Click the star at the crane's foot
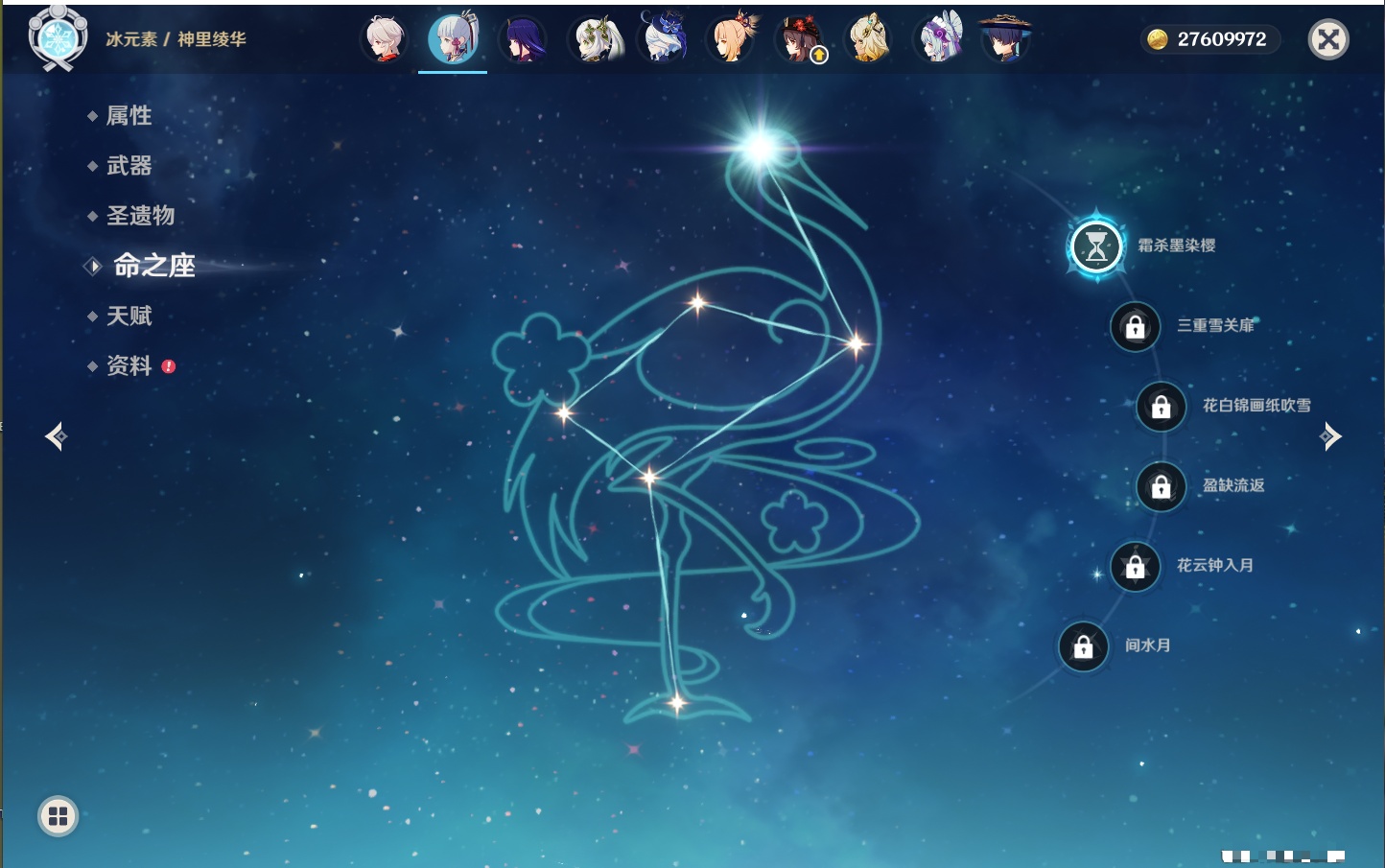The width and height of the screenshot is (1385, 868). pyautogui.click(x=676, y=704)
